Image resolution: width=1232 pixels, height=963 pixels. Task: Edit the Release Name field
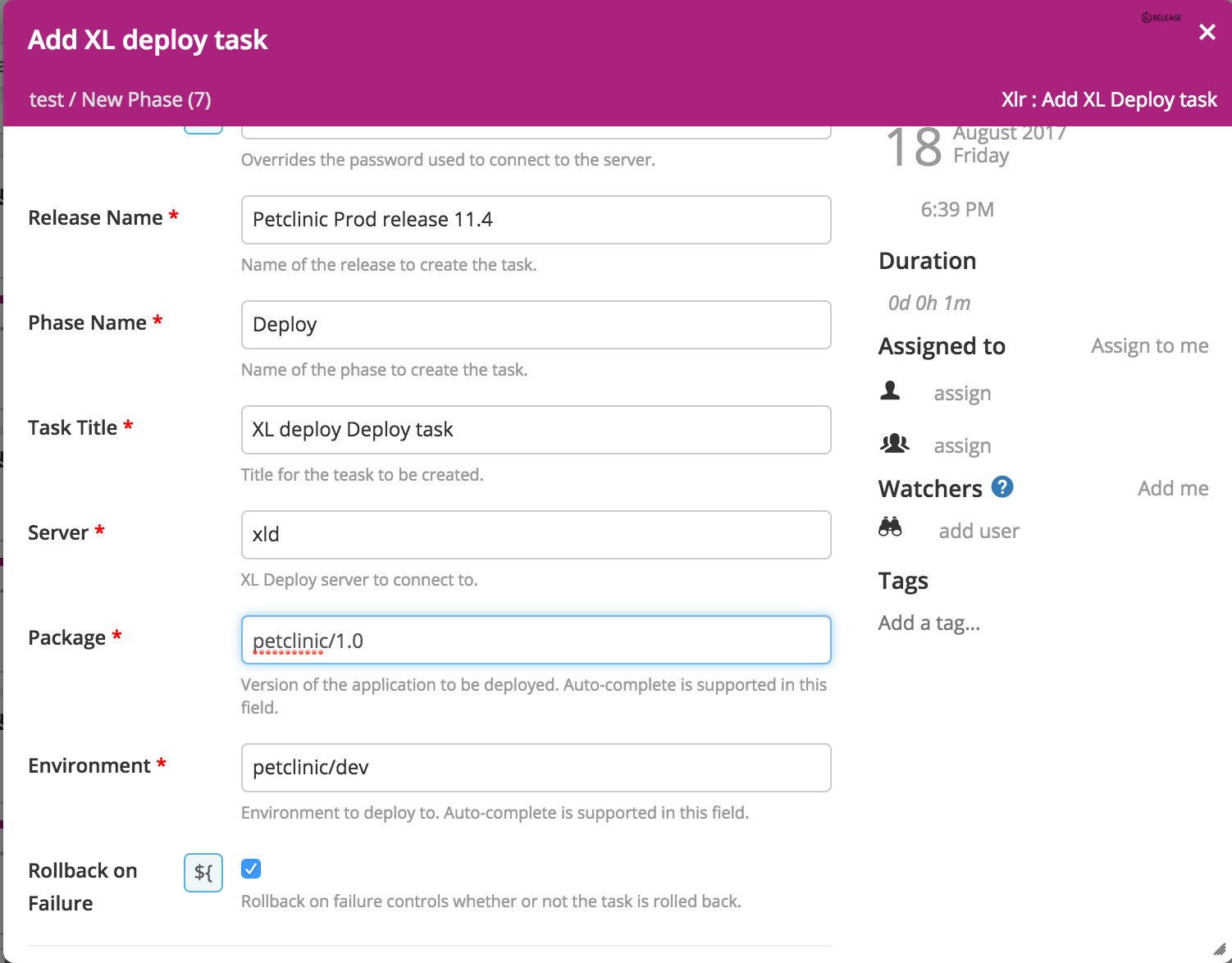coord(536,220)
